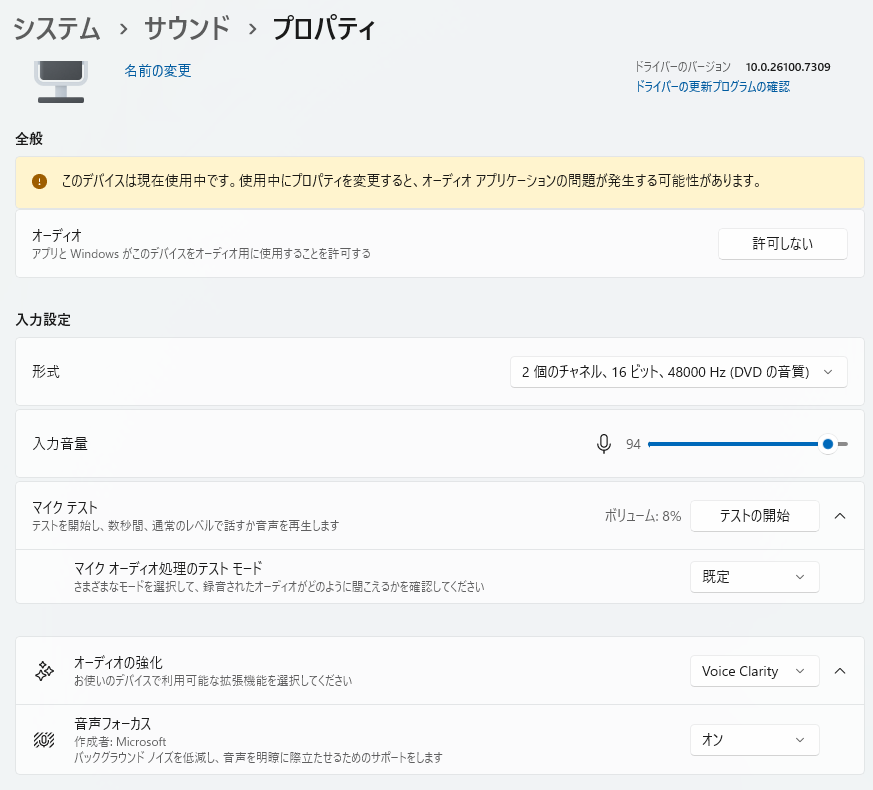Go to システム in the breadcrumb
The image size is (873, 790).
[x=57, y=29]
